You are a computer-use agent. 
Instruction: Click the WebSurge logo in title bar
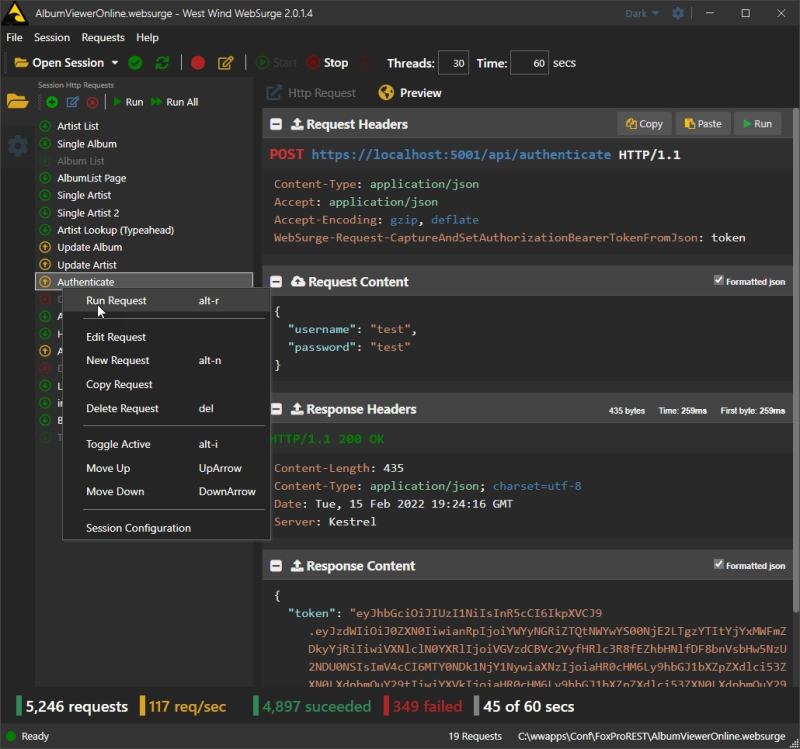[15, 14]
